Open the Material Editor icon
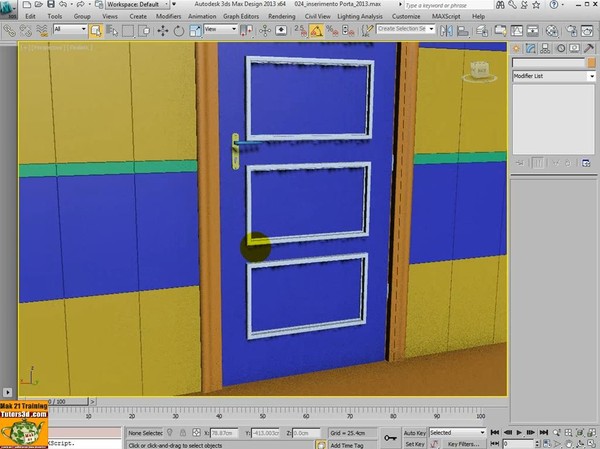The image size is (600, 449). 551,31
